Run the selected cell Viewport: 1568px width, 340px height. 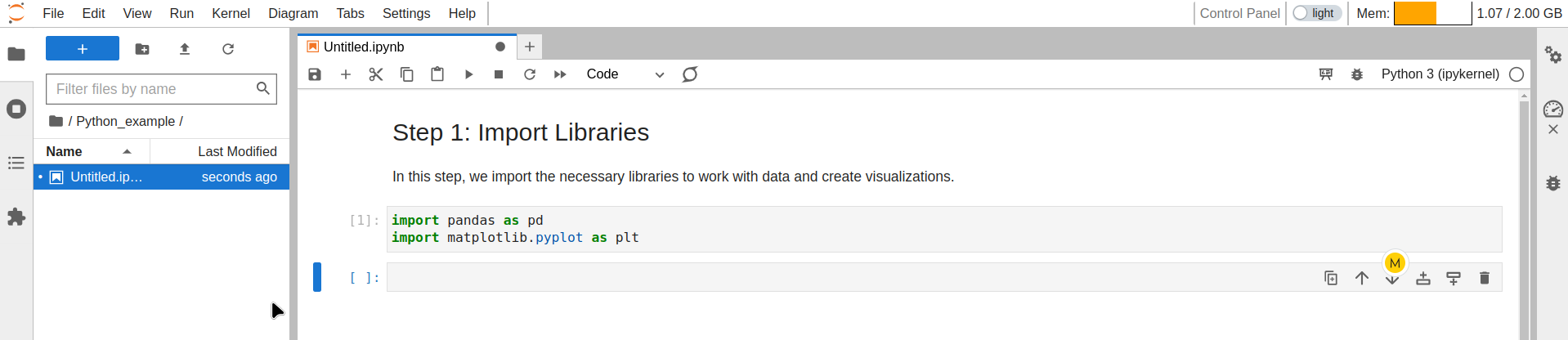pyautogui.click(x=468, y=74)
